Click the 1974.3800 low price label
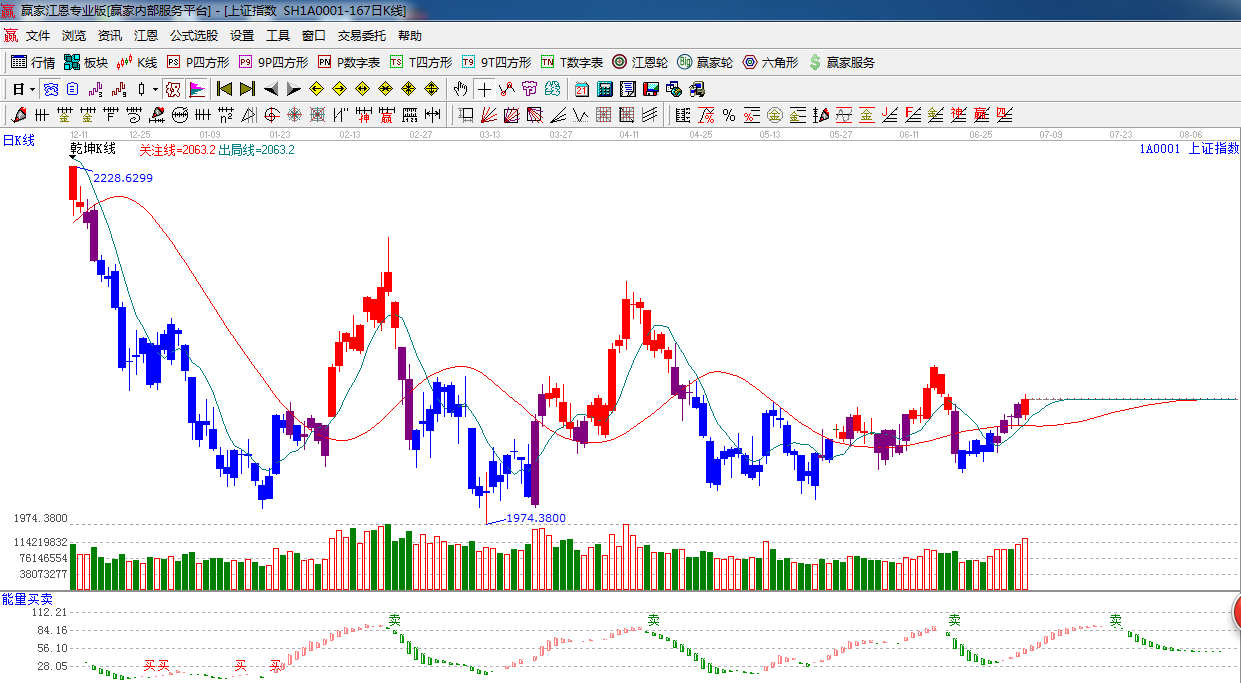The image size is (1241, 683). pyautogui.click(x=536, y=518)
